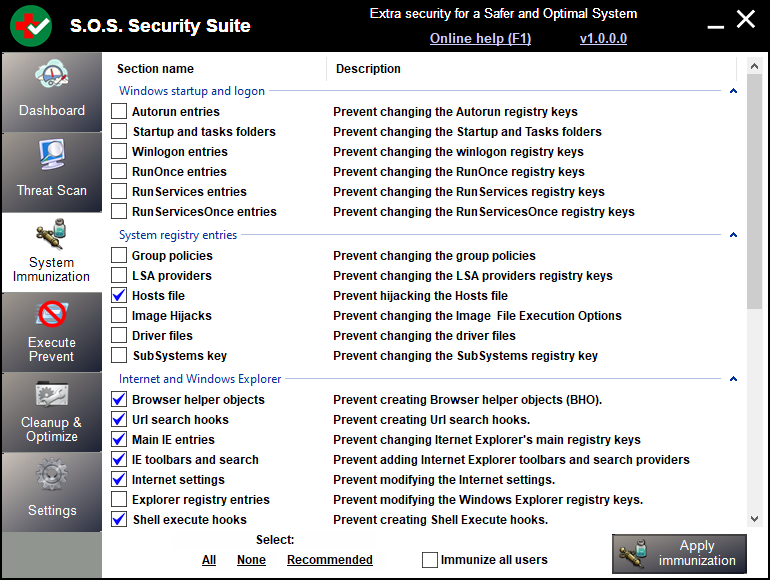770x580 pixels.
Task: Tick the Image Hijacks checkbox
Action: [x=119, y=315]
